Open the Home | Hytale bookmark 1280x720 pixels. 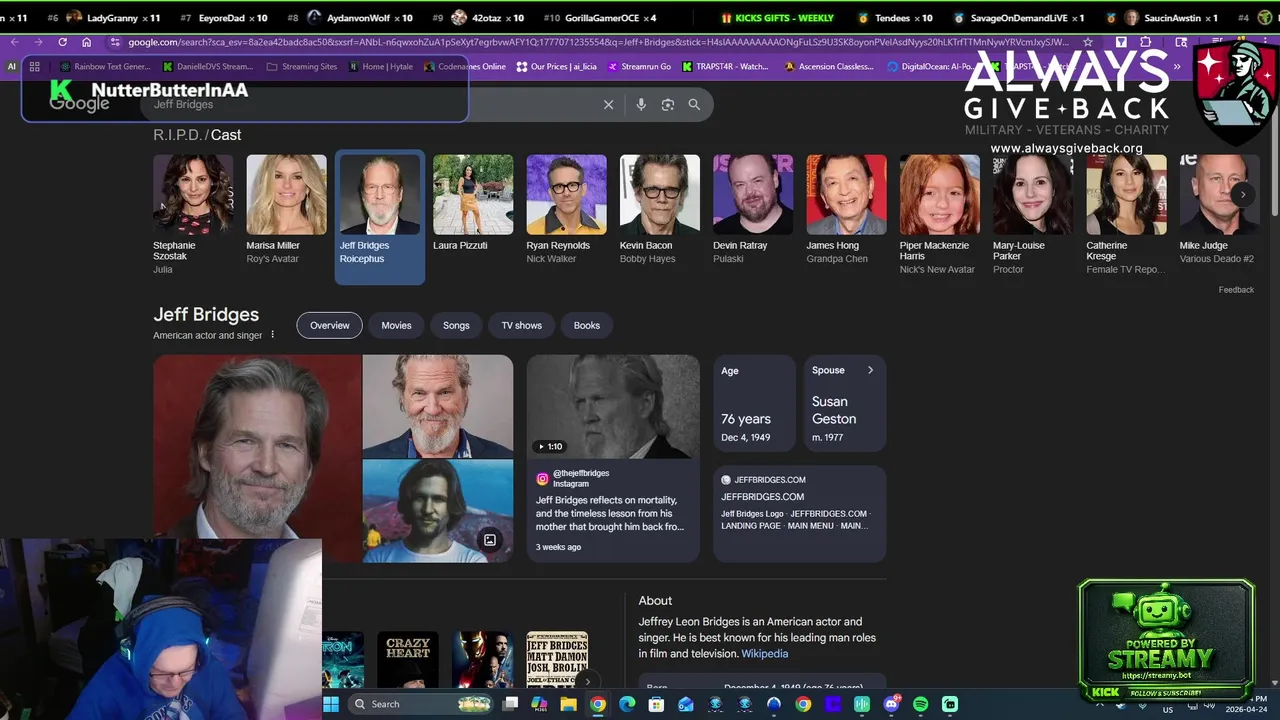coord(381,67)
